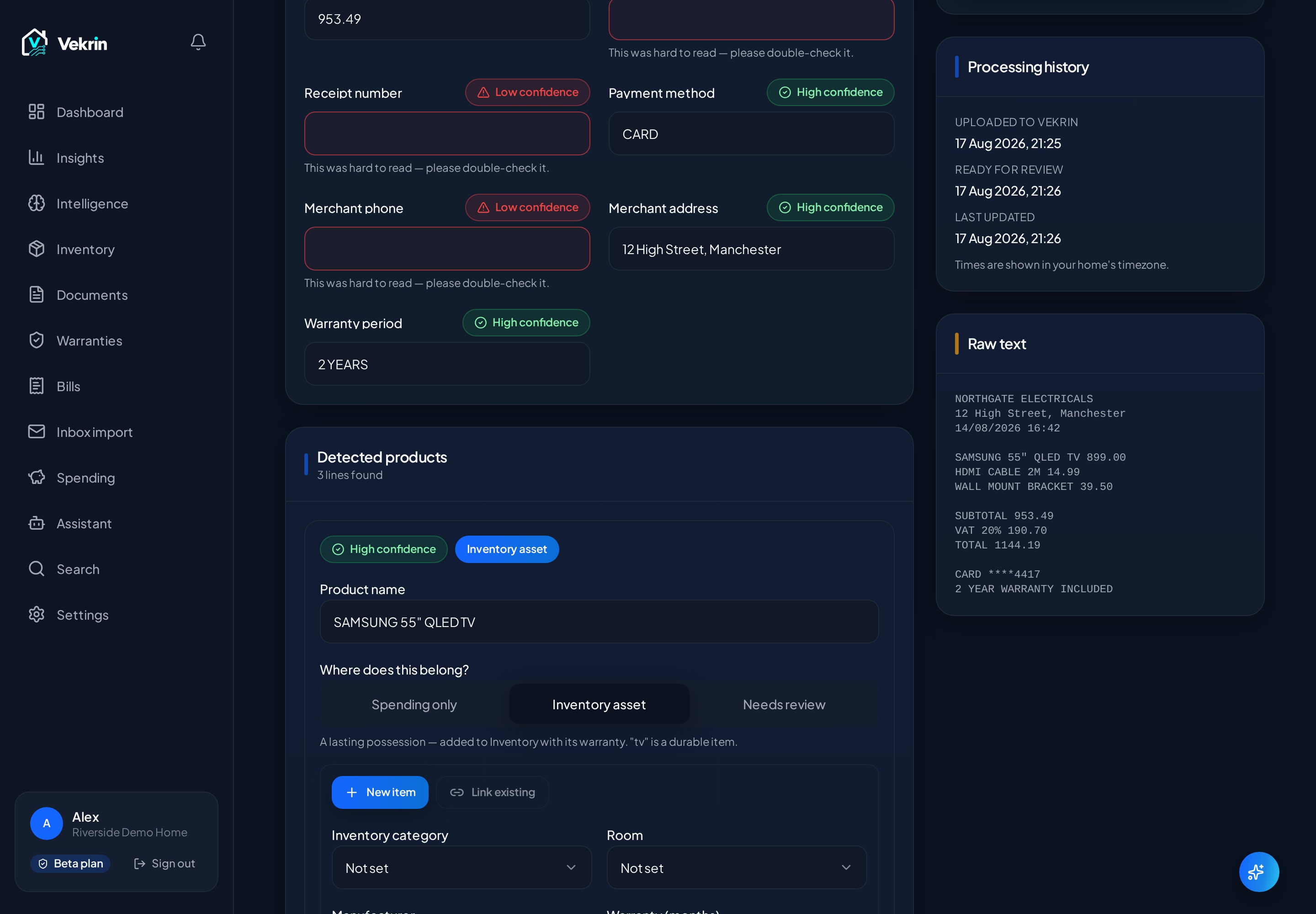Click the Alex avatar circle
Image resolution: width=1316 pixels, height=914 pixels.
(47, 824)
